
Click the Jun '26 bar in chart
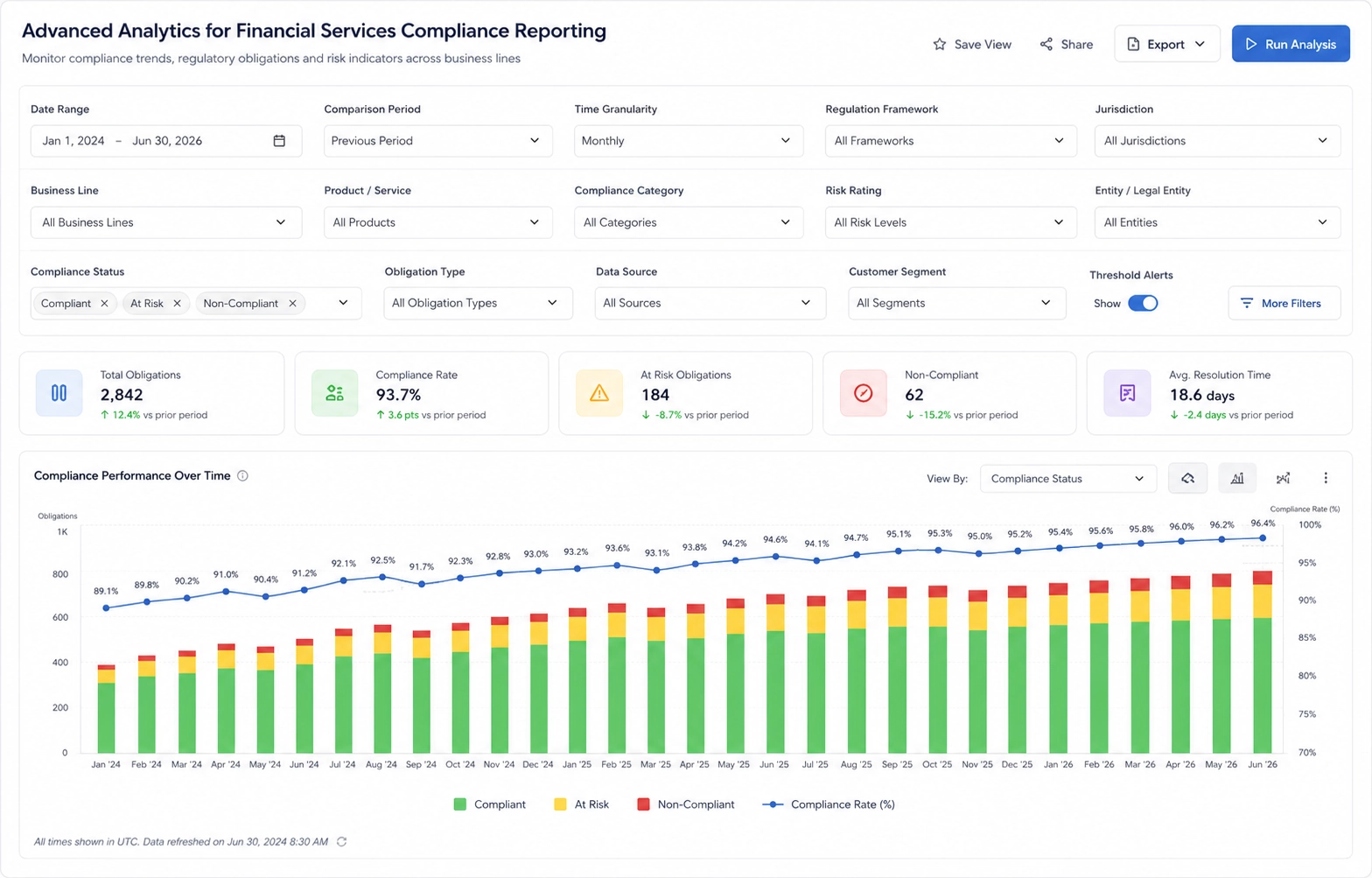pyautogui.click(x=1263, y=663)
